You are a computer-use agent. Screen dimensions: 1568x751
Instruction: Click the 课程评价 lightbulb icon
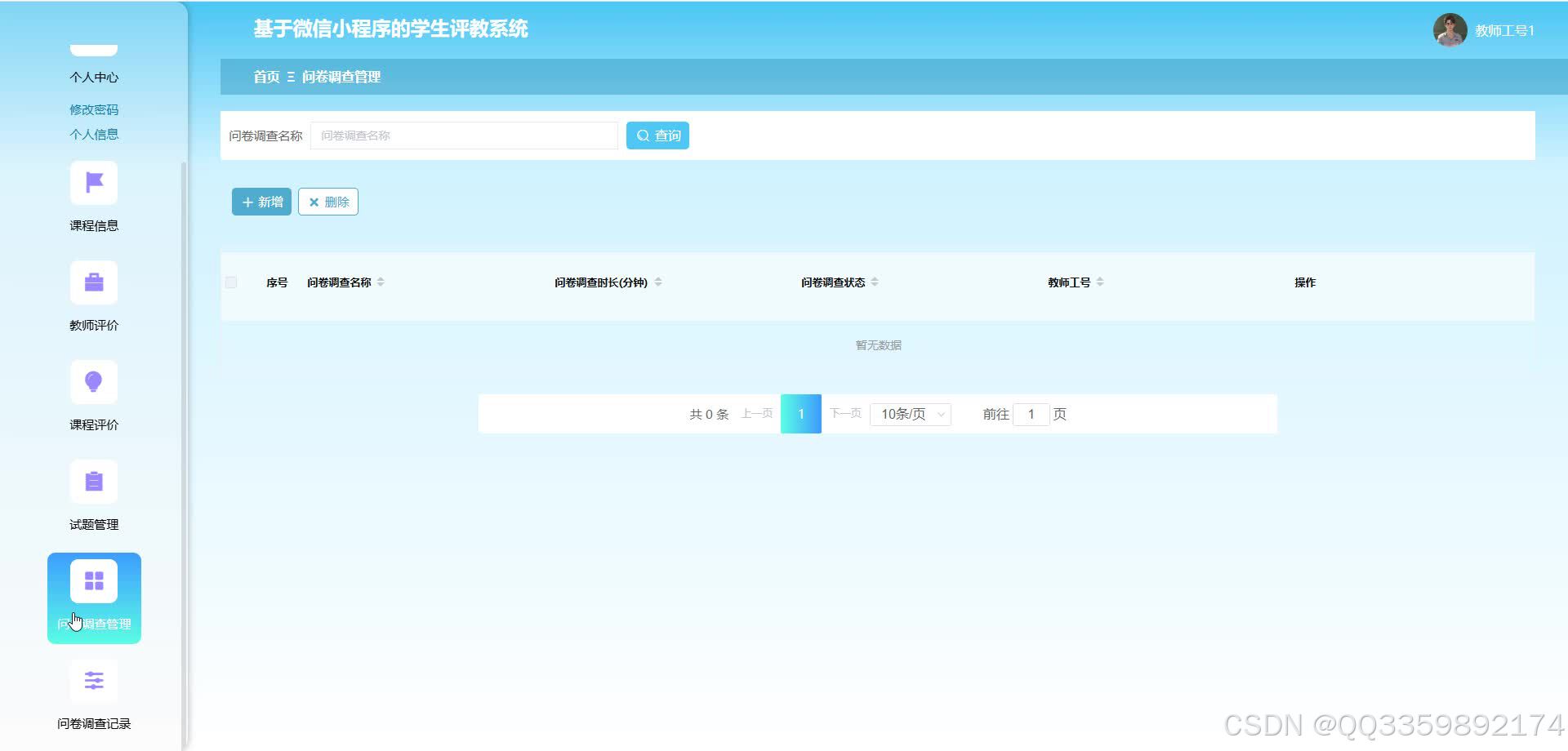click(x=93, y=381)
